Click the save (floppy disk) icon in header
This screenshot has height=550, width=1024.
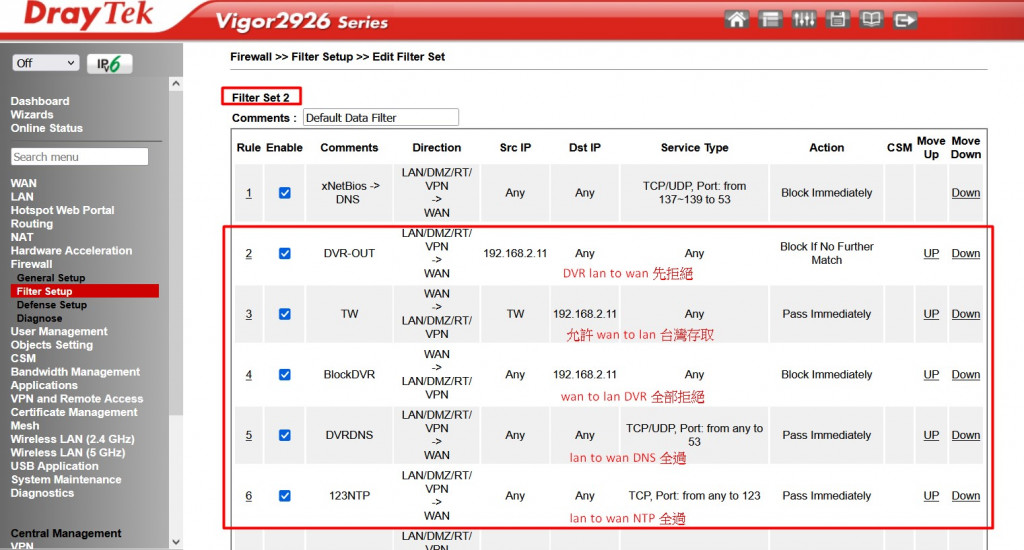click(x=837, y=20)
